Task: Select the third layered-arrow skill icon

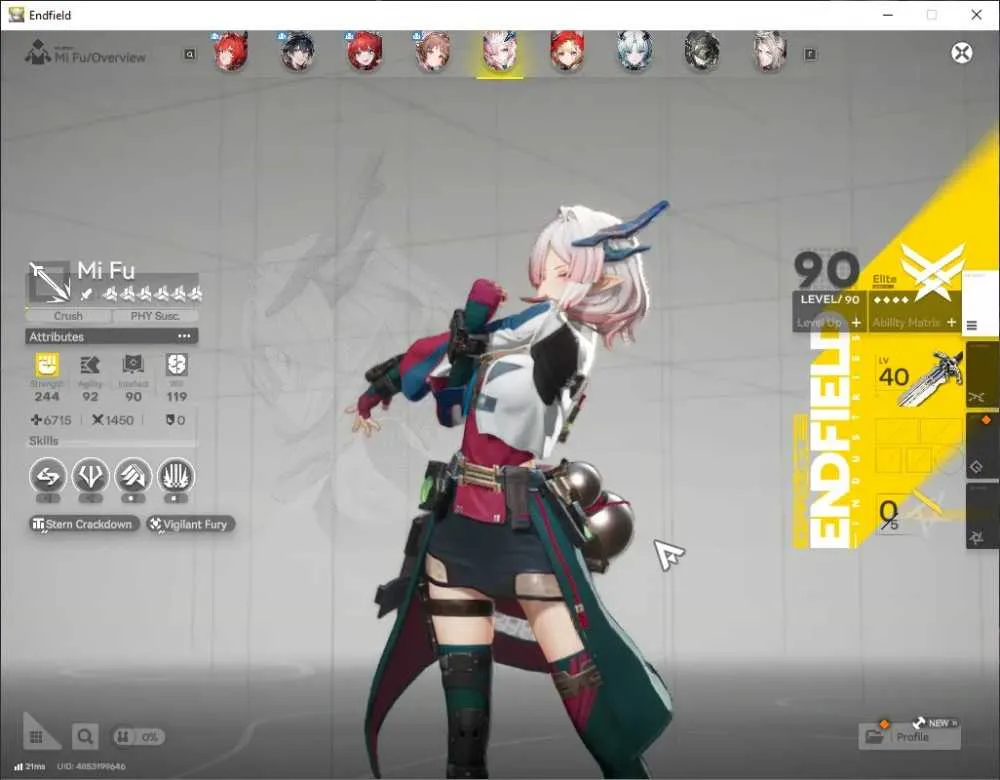Action: (133, 476)
